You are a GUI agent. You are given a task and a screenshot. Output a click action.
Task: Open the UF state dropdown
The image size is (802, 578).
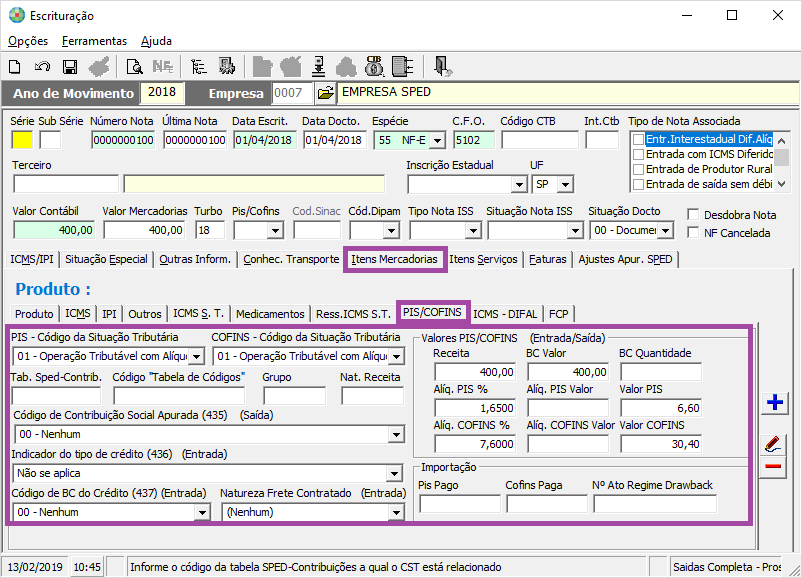565,184
